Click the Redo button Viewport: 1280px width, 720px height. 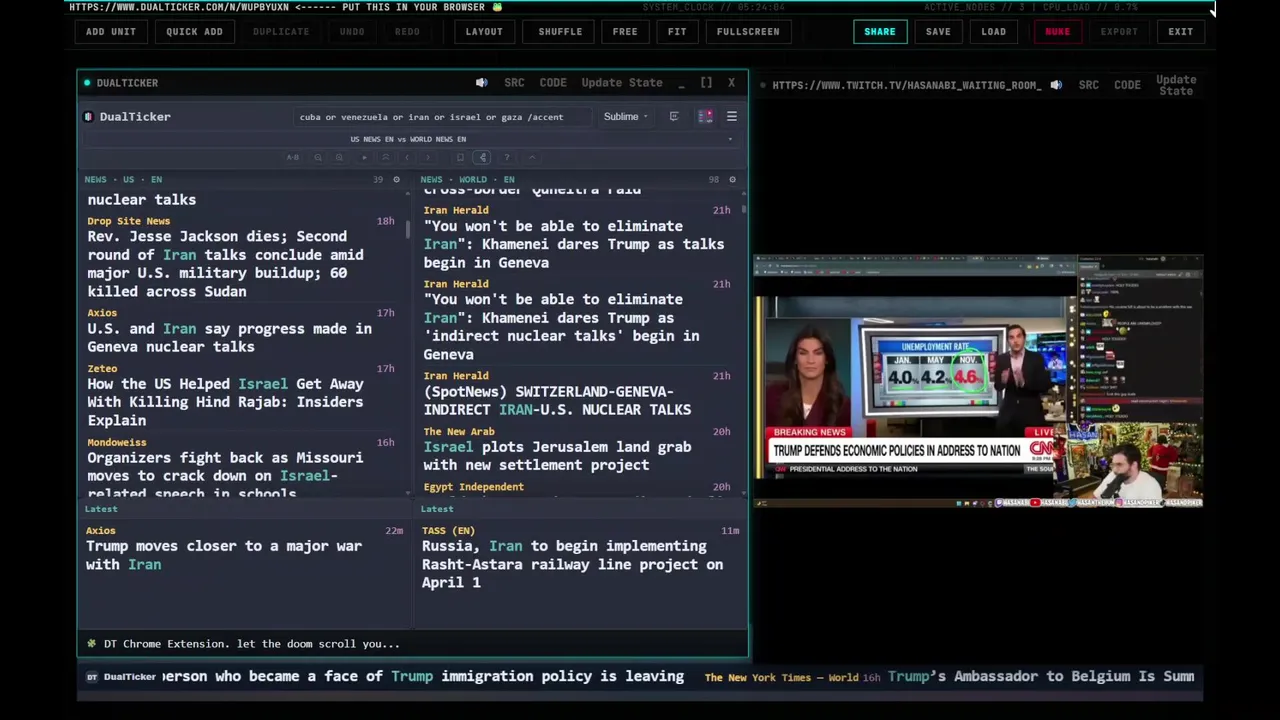(x=407, y=32)
